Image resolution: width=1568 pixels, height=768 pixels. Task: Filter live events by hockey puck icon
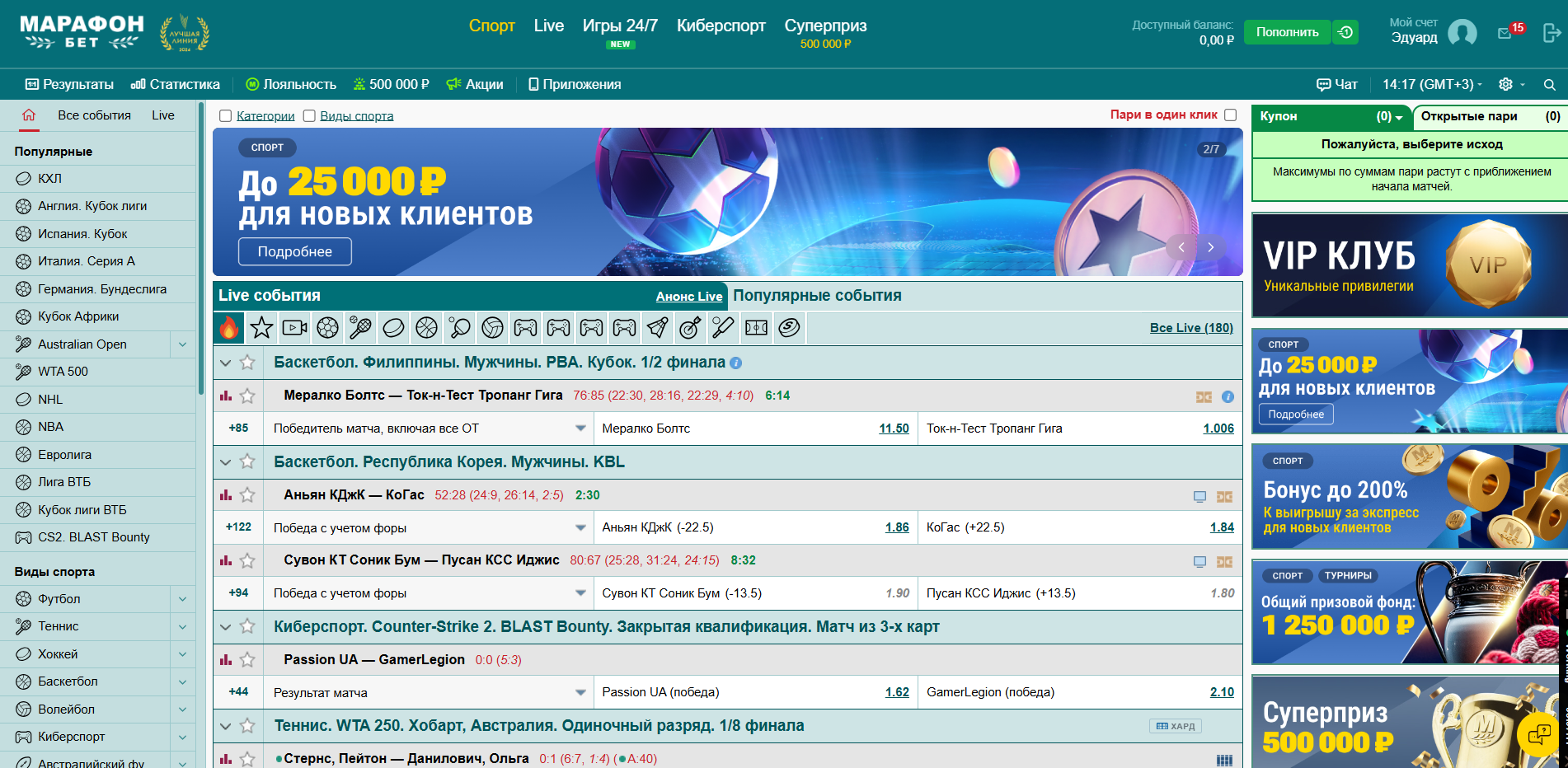pos(393,328)
